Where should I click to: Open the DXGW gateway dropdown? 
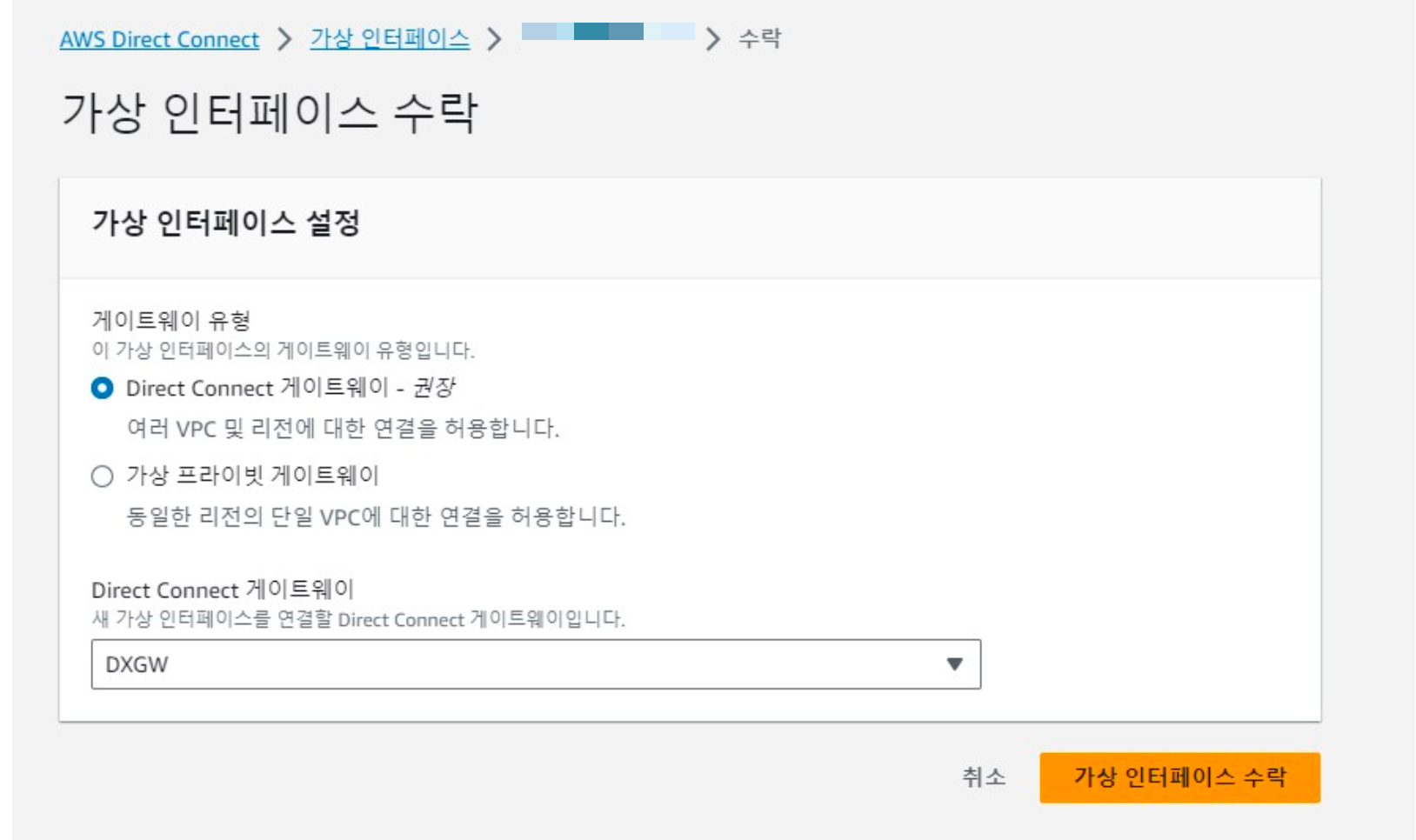click(536, 664)
